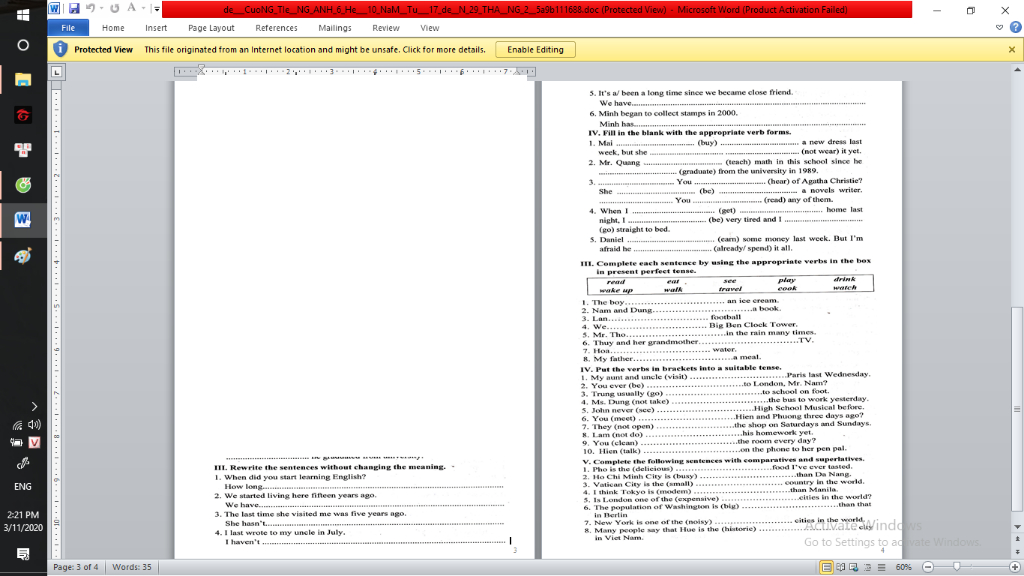
Task: Click the zoom in plus button
Action: [x=1014, y=567]
